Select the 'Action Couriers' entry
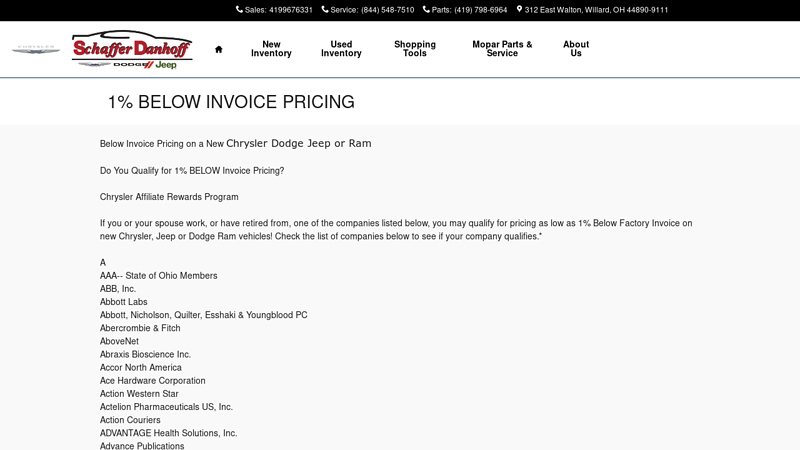800x450 pixels. tap(130, 420)
